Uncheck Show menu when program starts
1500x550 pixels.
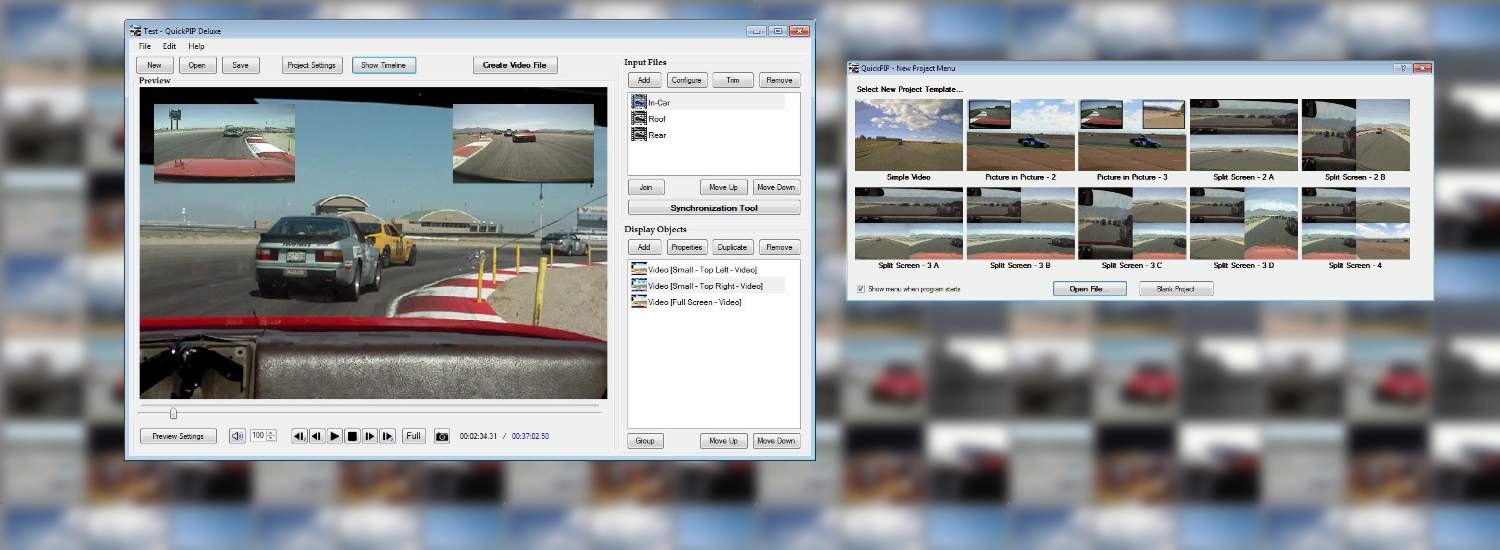(861, 289)
